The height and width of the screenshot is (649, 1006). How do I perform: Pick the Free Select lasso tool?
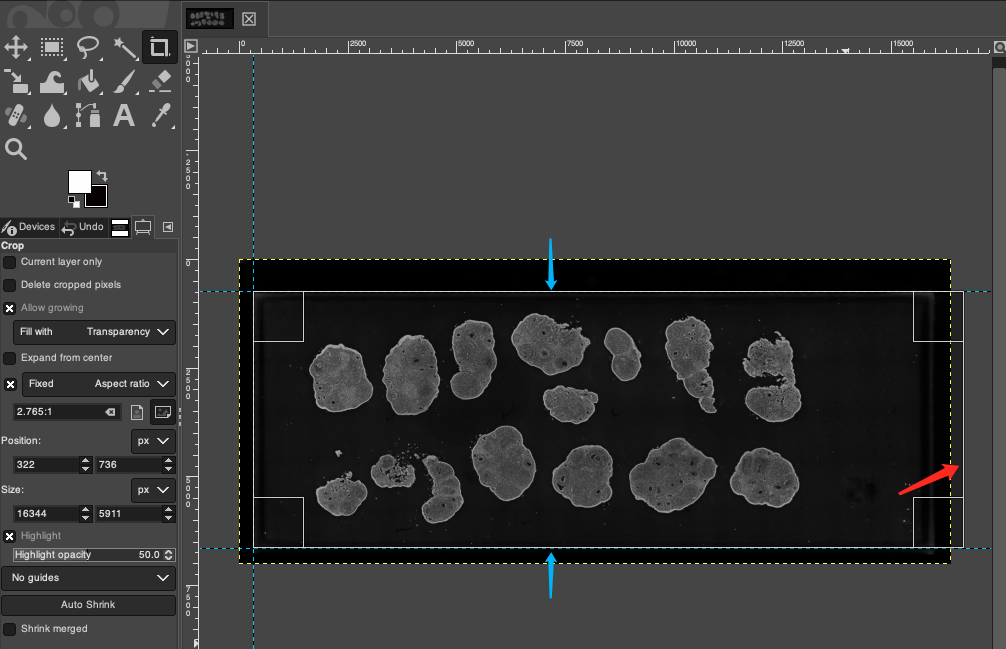coord(89,47)
